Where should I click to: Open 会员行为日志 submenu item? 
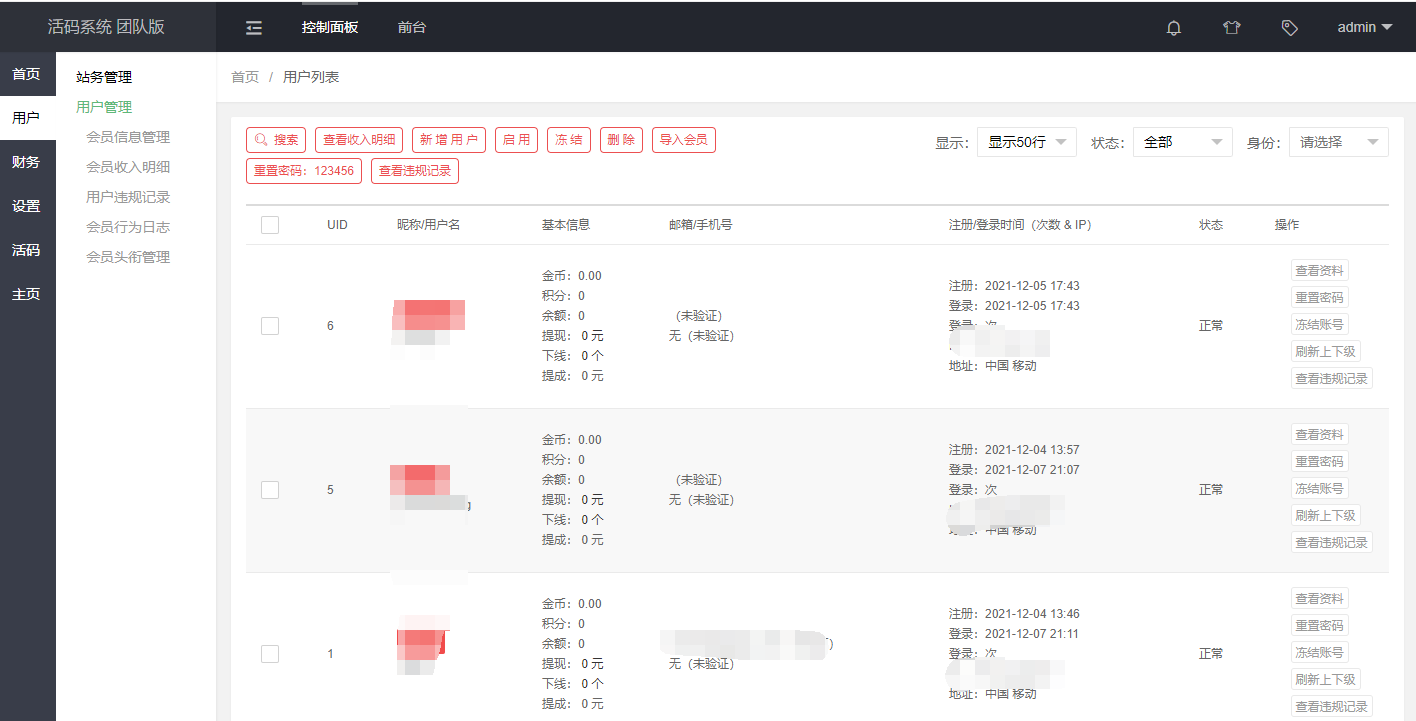(x=128, y=227)
